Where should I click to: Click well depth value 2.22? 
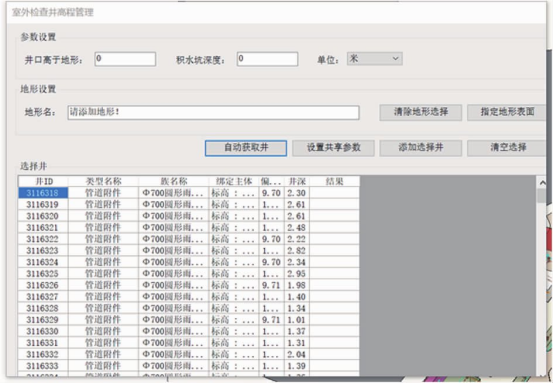tap(296, 239)
